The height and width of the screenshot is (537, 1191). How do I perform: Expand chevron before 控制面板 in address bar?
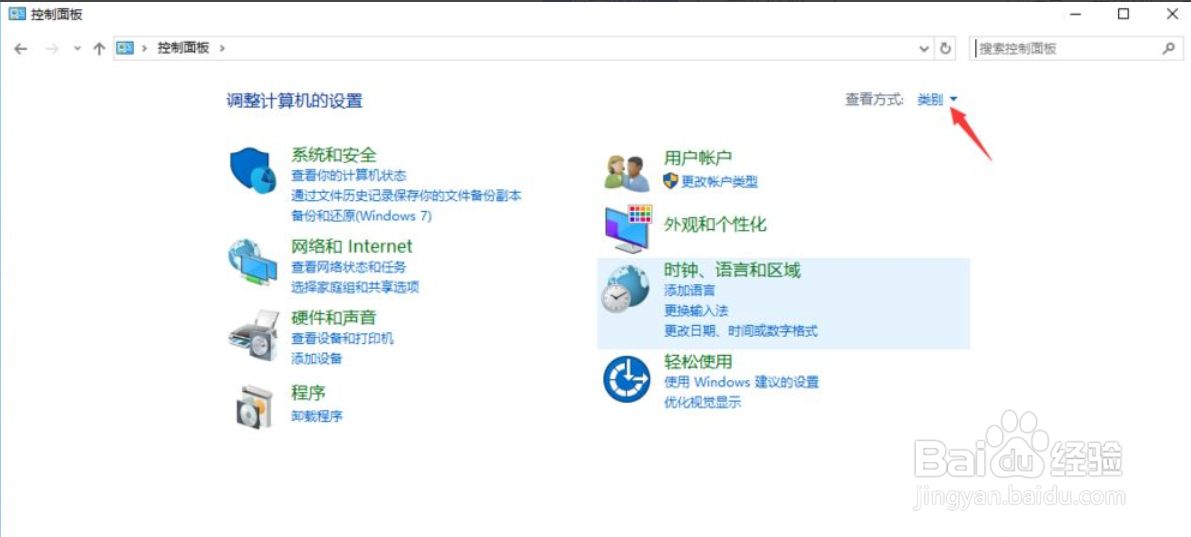[144, 47]
